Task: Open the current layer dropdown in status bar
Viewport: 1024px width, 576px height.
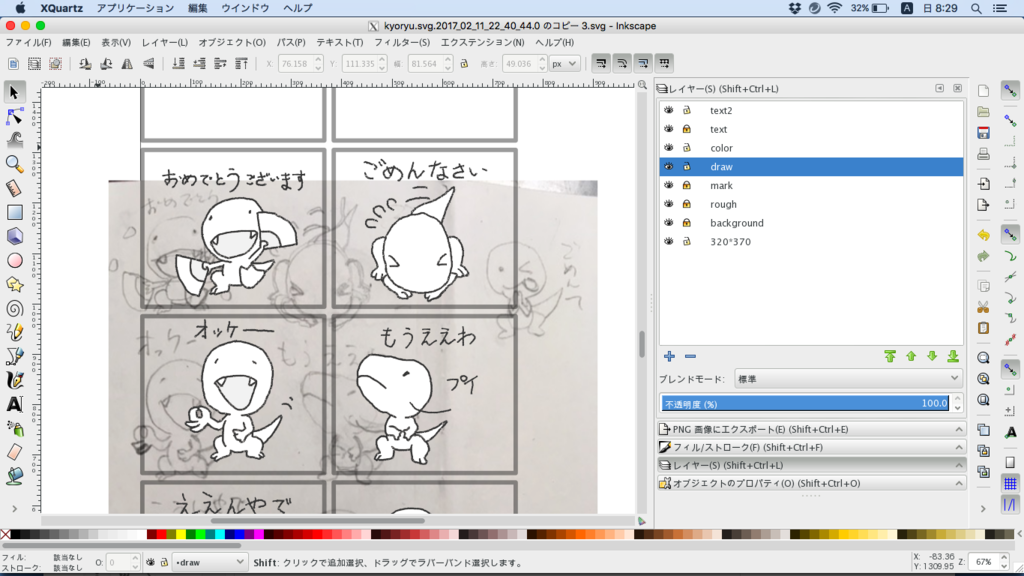Action: click(209, 562)
